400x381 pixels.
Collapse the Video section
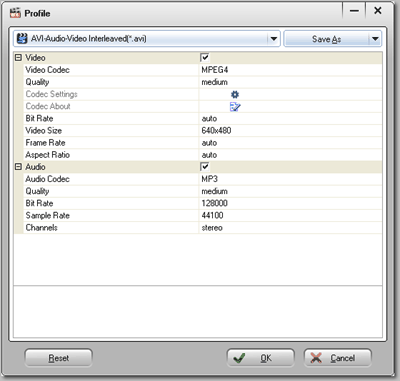tap(18, 58)
